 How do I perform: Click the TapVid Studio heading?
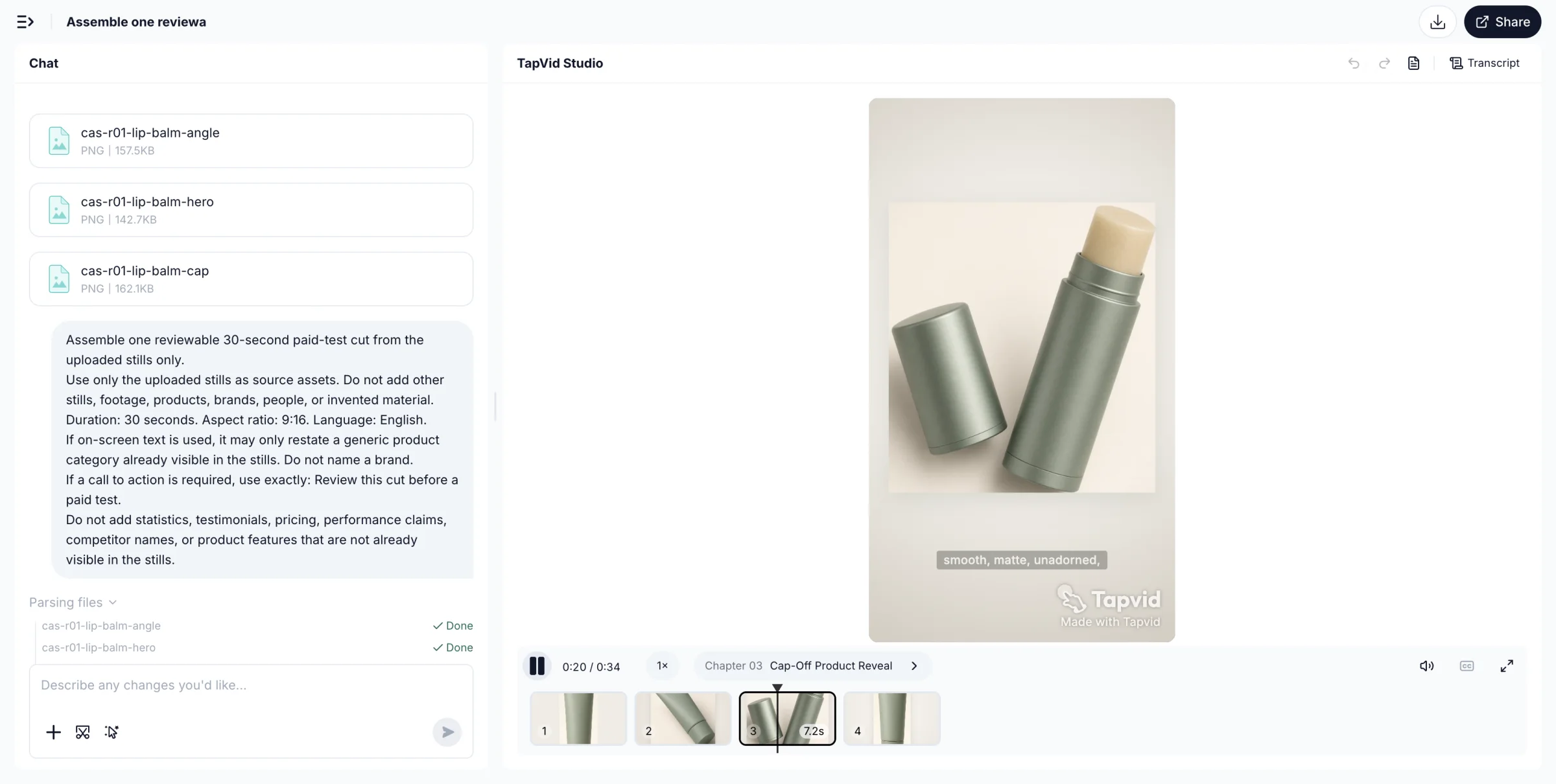560,63
